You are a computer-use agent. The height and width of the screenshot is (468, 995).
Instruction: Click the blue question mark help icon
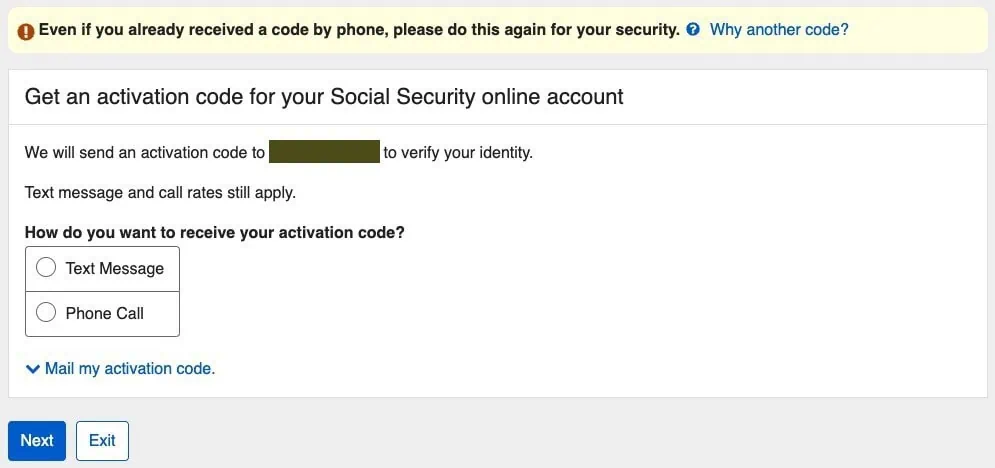pos(693,30)
